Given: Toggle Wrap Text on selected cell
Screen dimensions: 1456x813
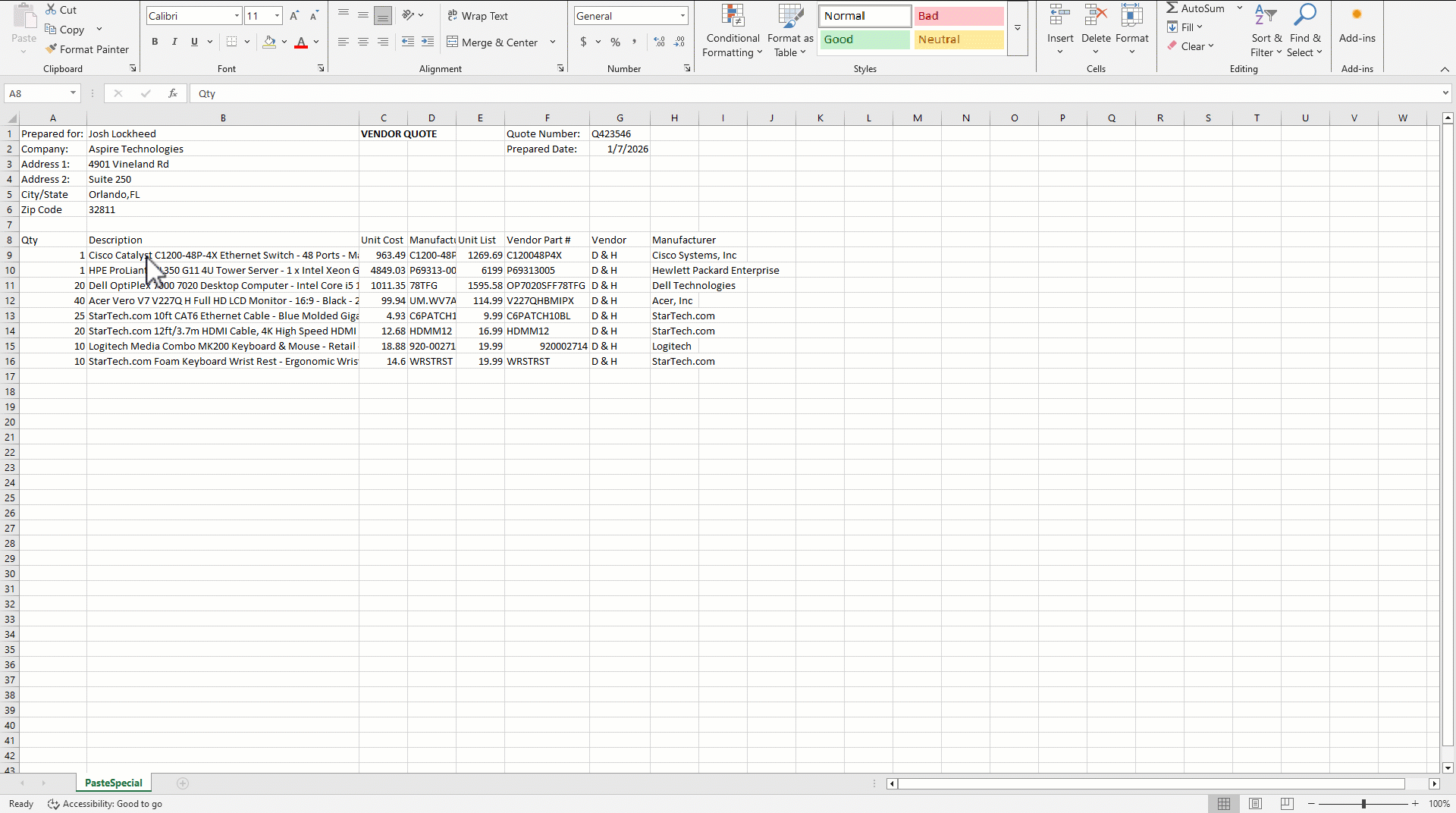Looking at the screenshot, I should [478, 16].
